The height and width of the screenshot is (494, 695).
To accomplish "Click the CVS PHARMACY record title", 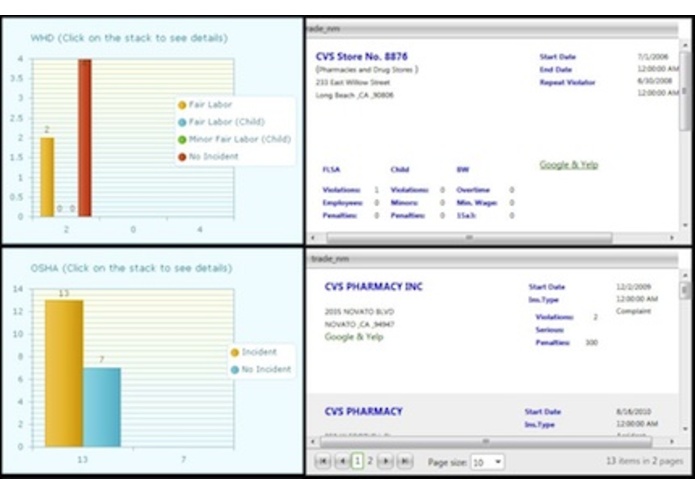I will tap(363, 412).
